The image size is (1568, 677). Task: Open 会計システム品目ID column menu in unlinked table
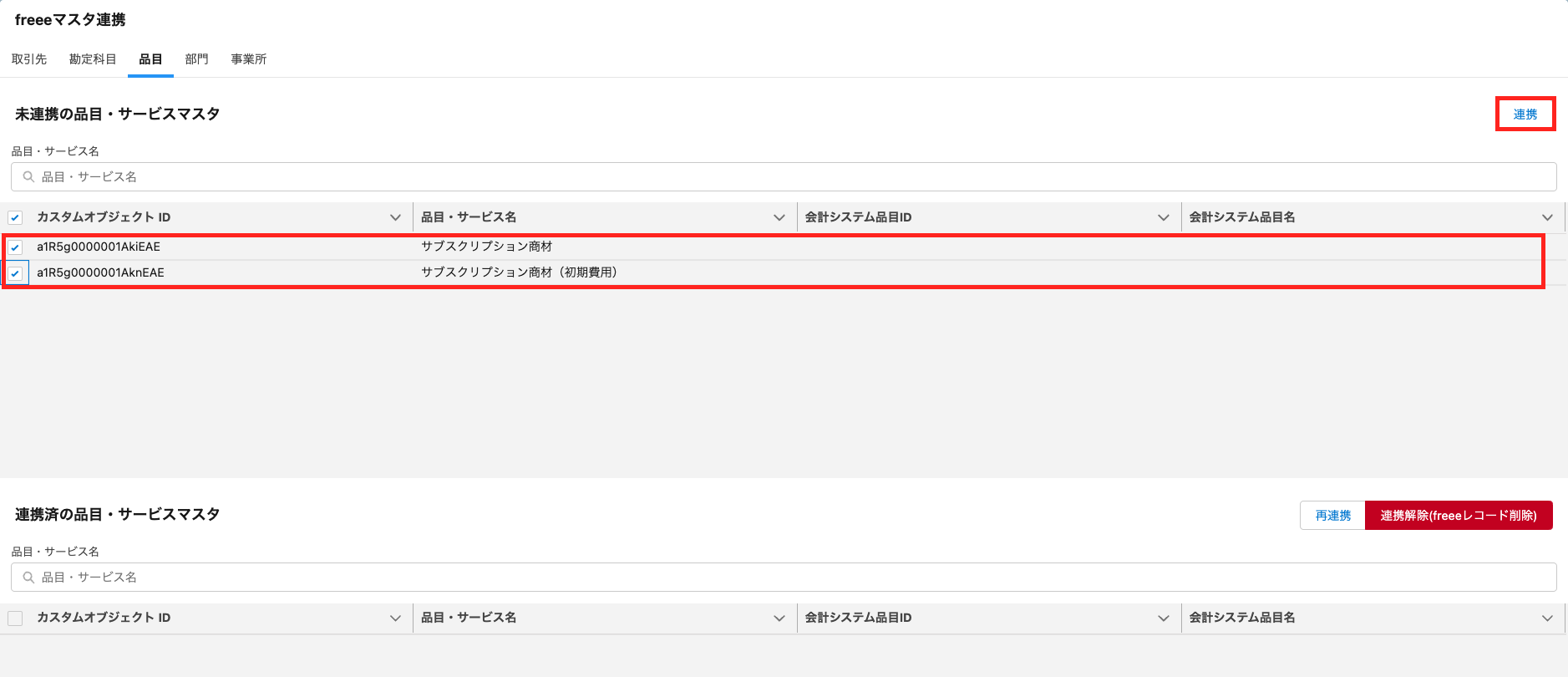coord(1163,217)
